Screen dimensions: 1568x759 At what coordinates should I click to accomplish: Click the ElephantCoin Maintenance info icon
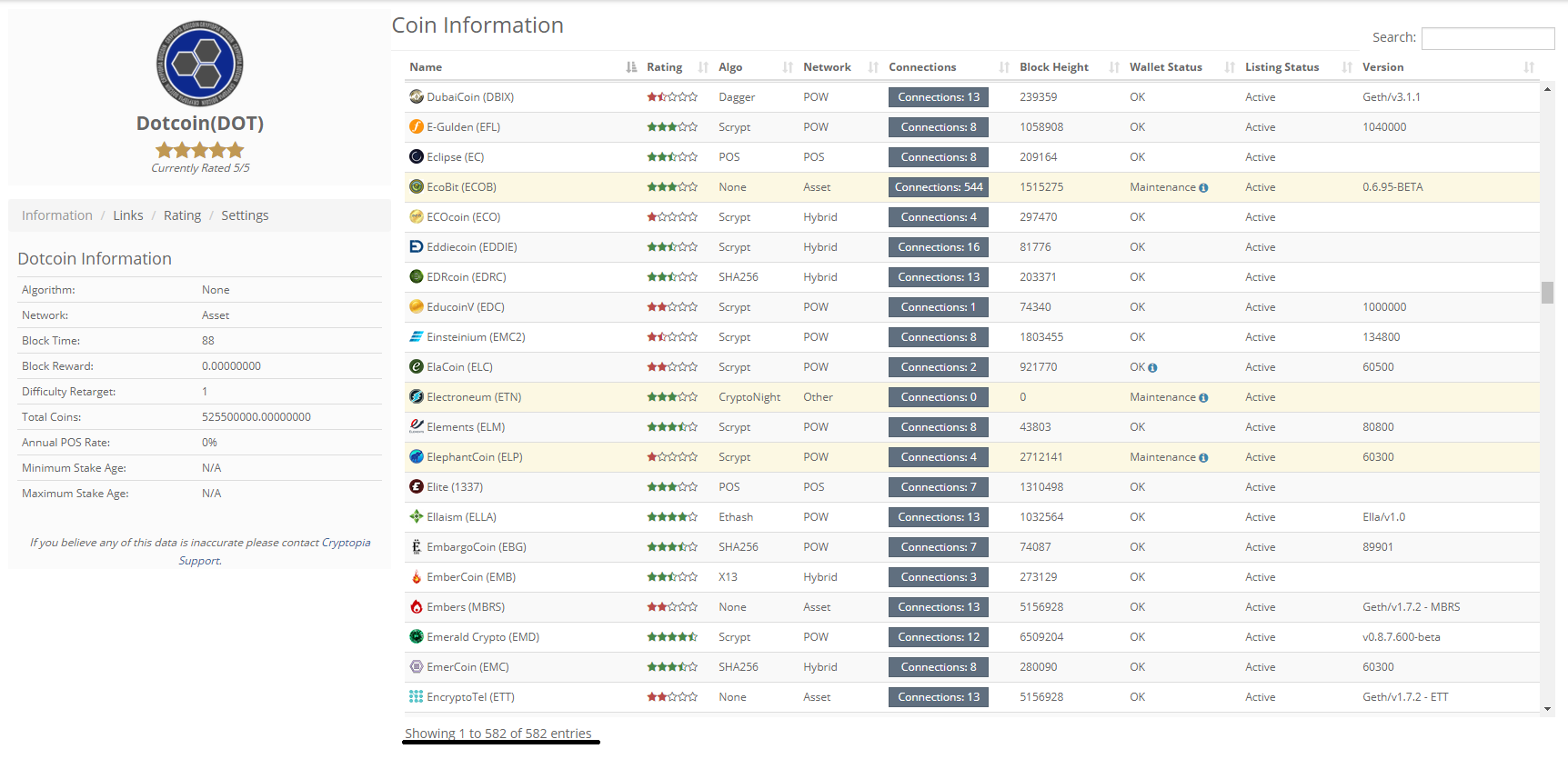[1203, 458]
